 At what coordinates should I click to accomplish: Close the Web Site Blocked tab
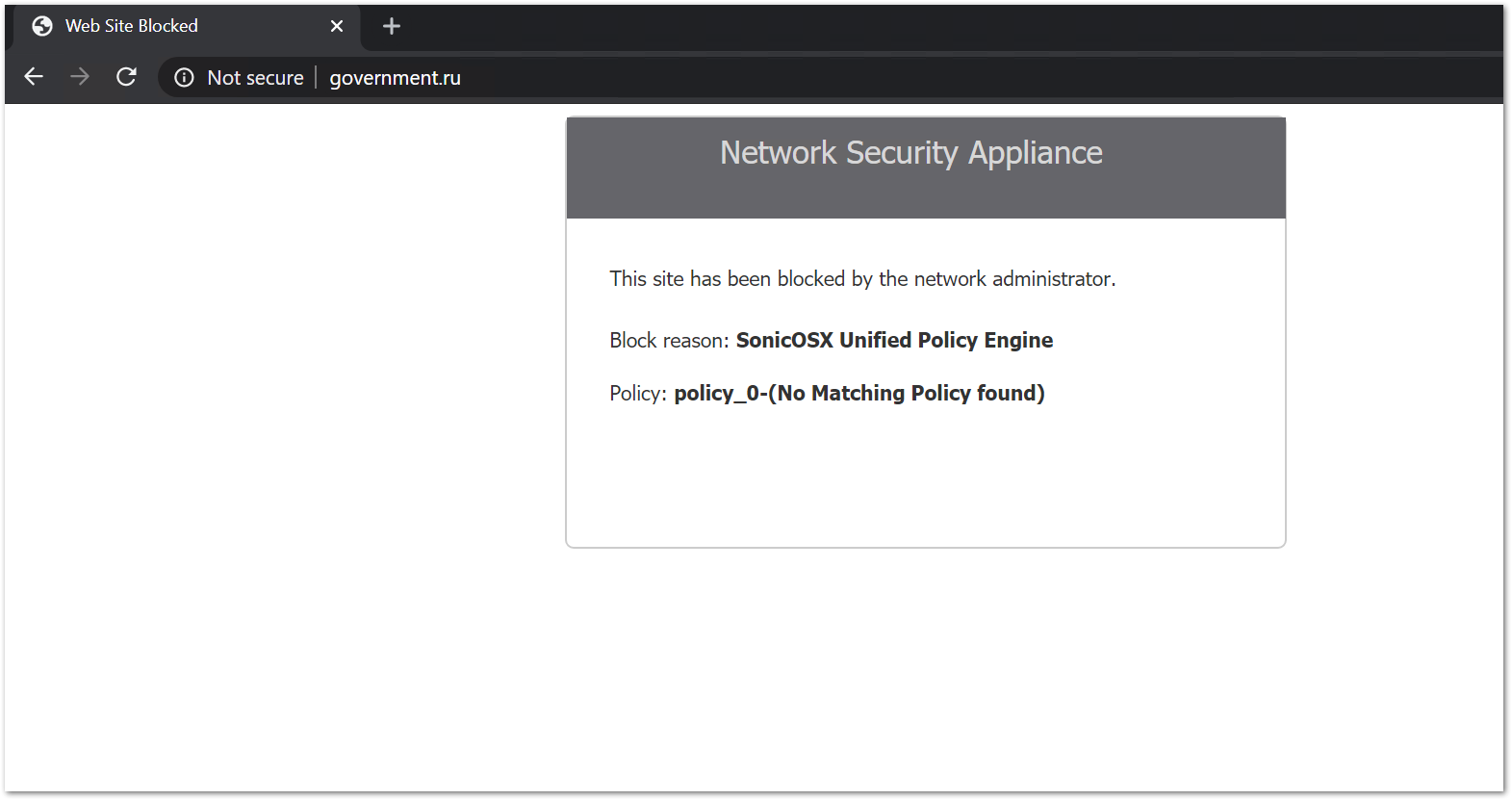337,26
